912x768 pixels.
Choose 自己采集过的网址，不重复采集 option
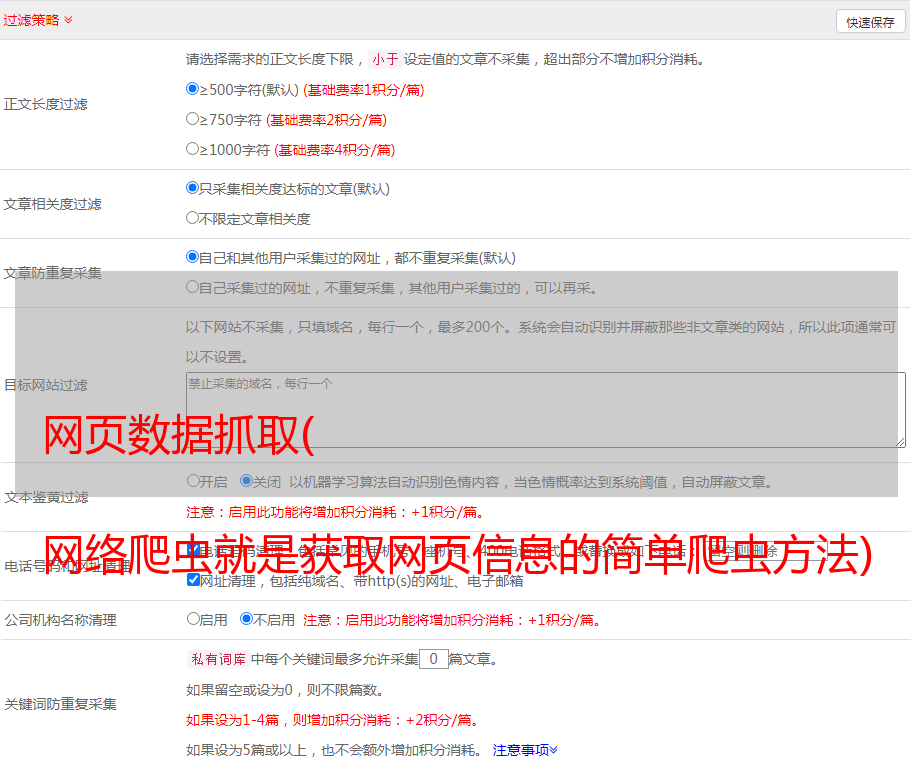tap(192, 287)
